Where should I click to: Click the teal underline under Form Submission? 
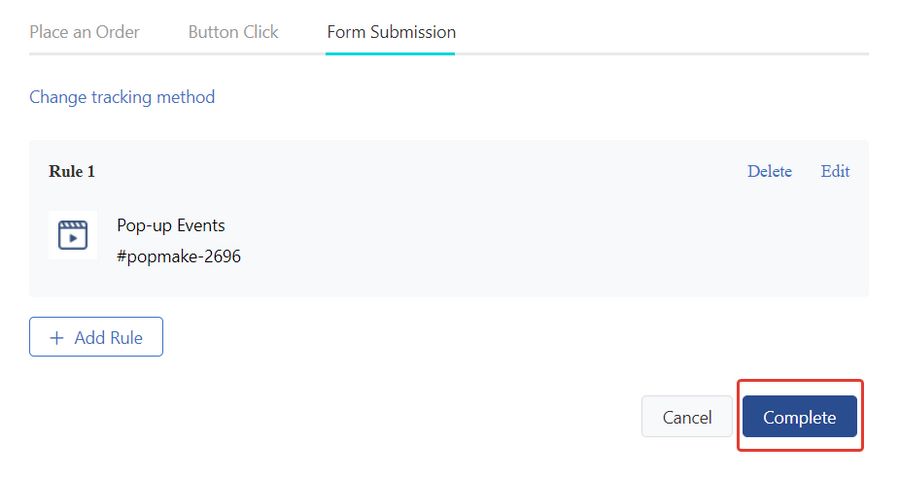point(390,54)
